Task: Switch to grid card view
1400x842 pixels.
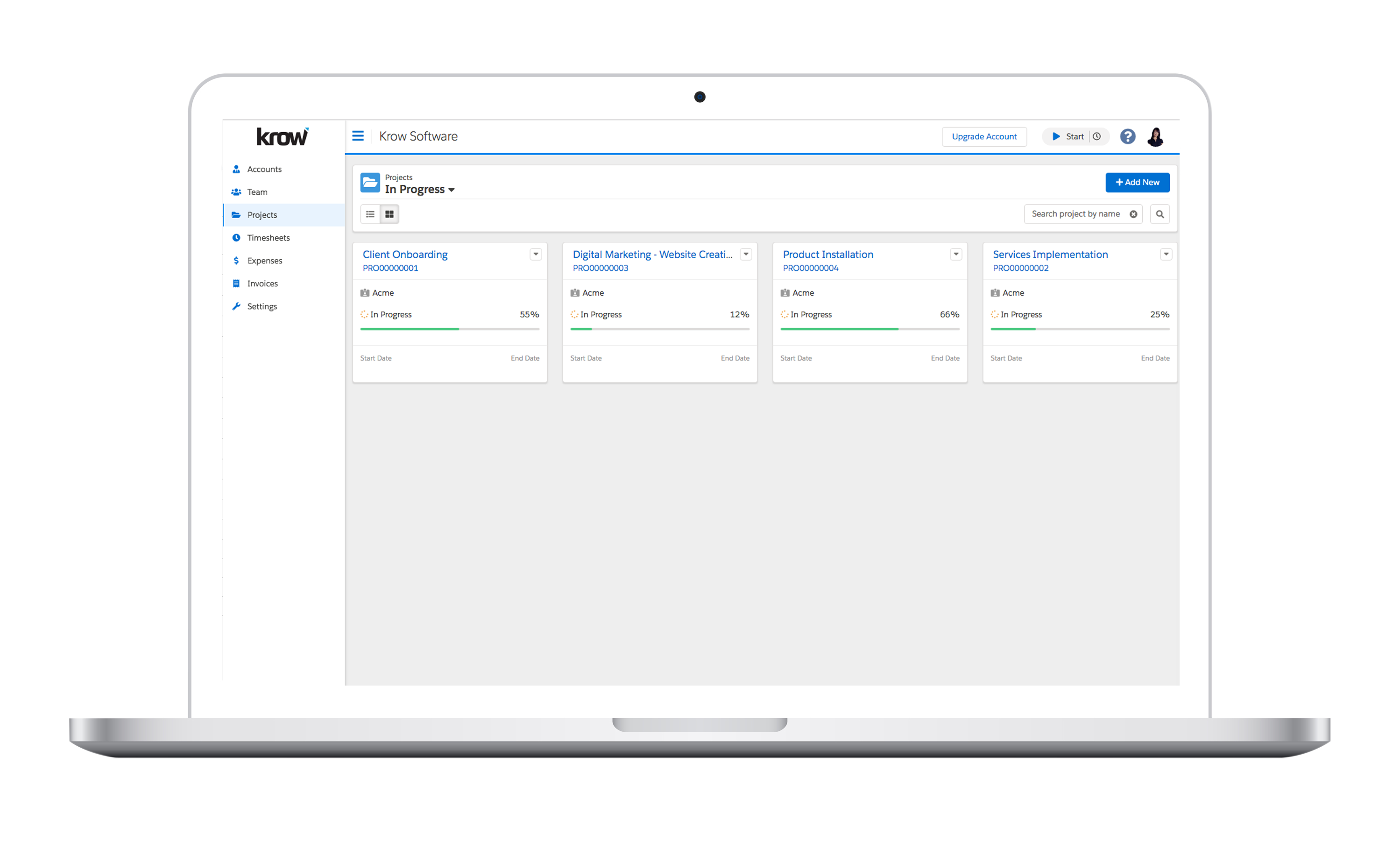Action: pyautogui.click(x=389, y=214)
